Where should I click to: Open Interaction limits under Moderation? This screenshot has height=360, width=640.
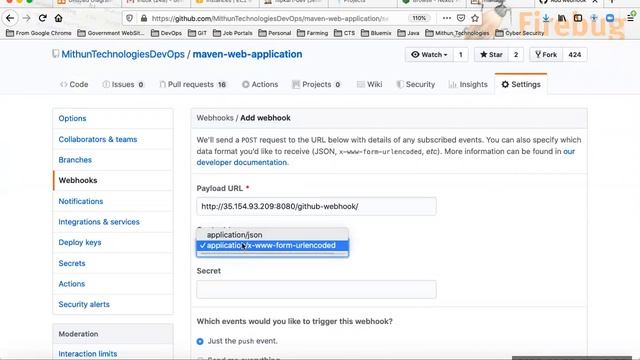88,354
